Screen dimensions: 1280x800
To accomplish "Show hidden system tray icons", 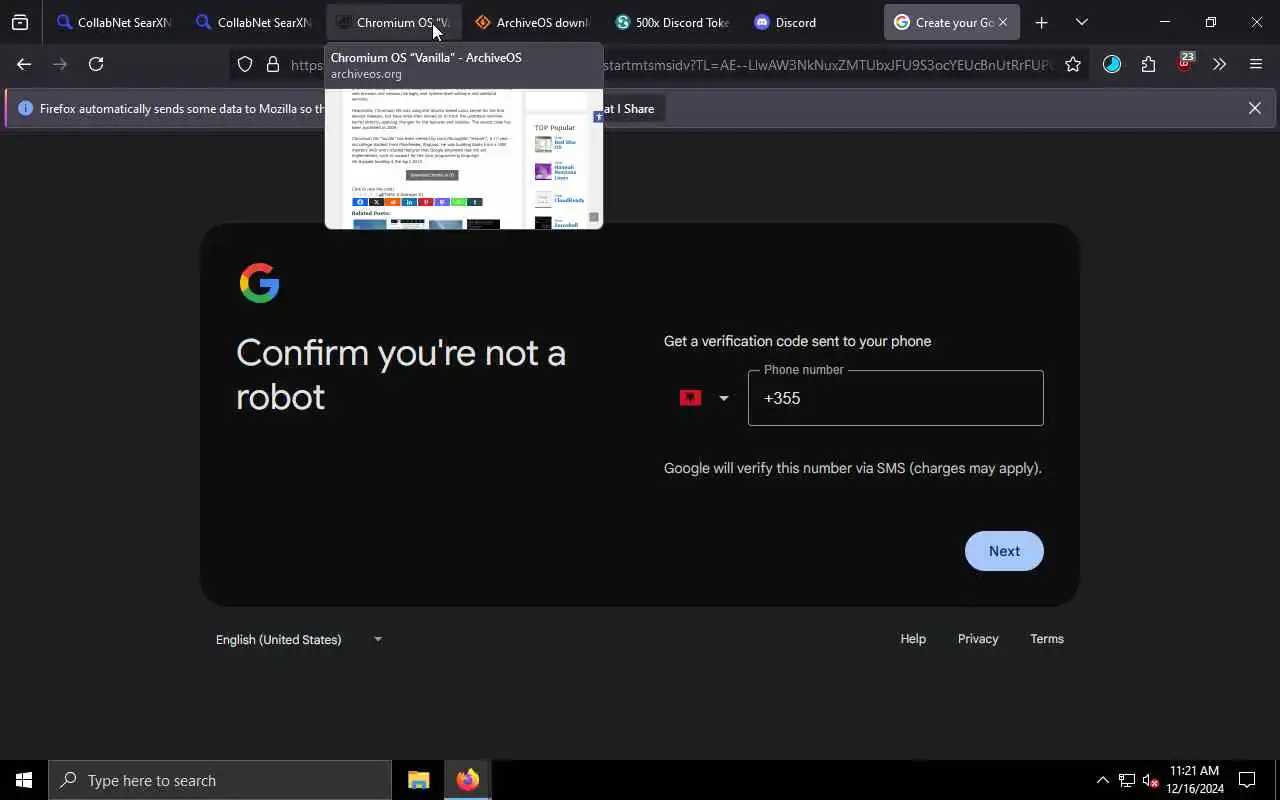I will pyautogui.click(x=1102, y=780).
